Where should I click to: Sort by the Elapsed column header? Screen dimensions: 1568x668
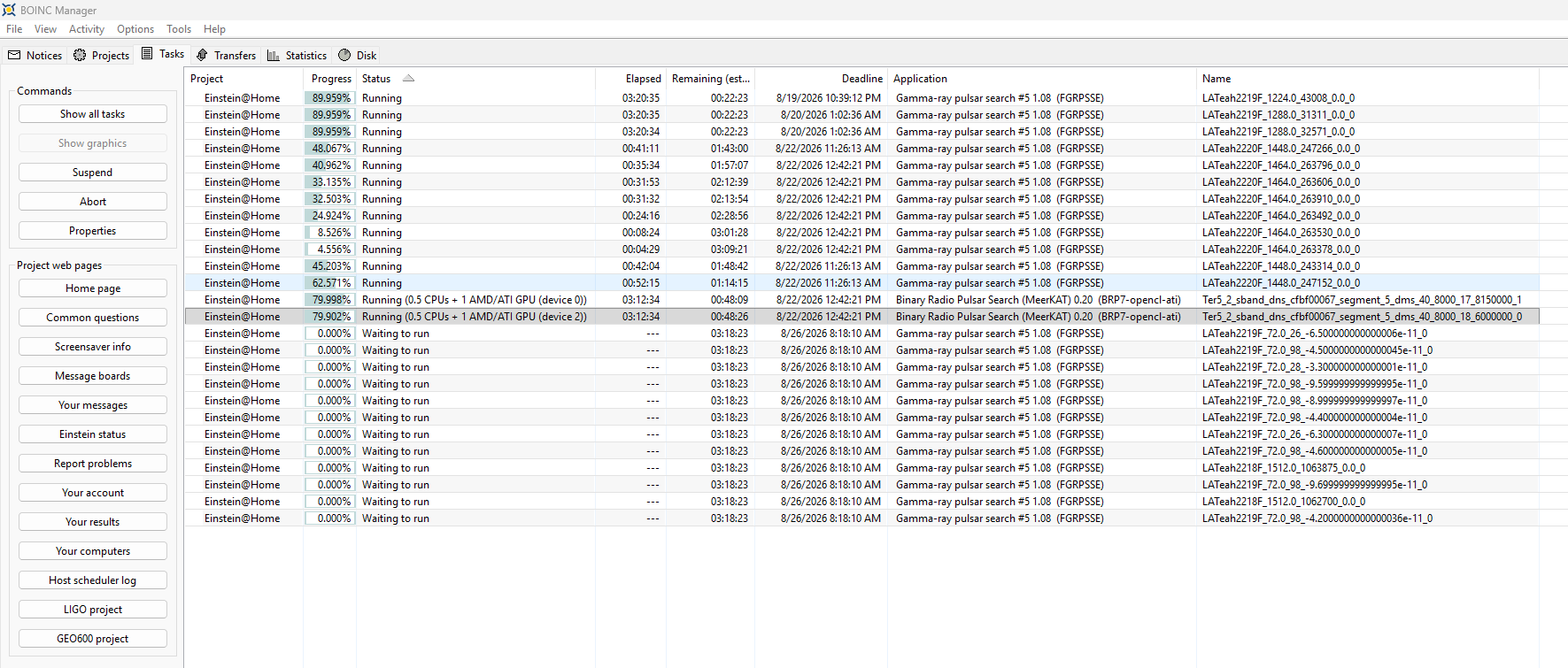[x=630, y=79]
